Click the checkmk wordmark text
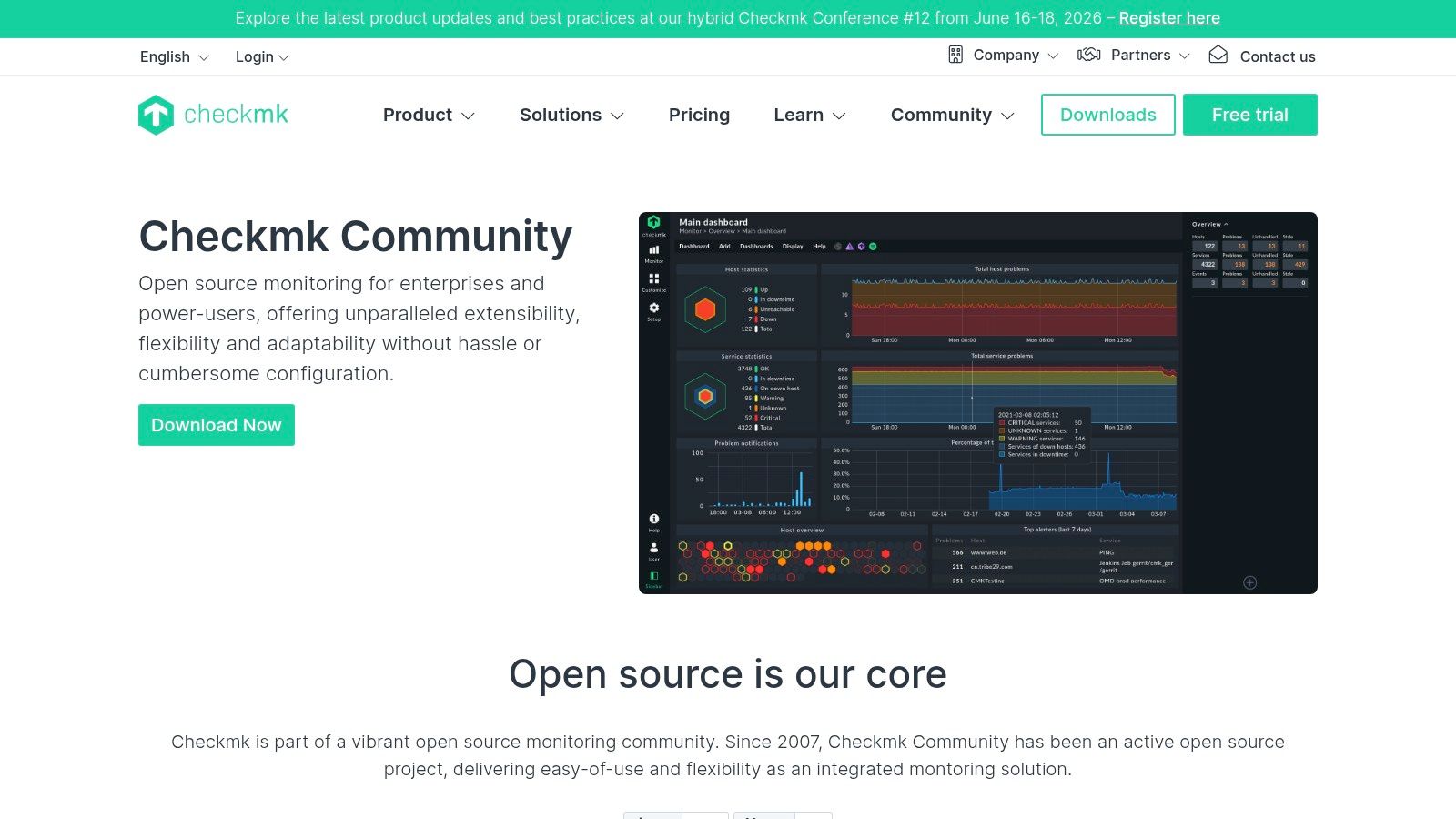The width and height of the screenshot is (1456, 819). [x=236, y=115]
